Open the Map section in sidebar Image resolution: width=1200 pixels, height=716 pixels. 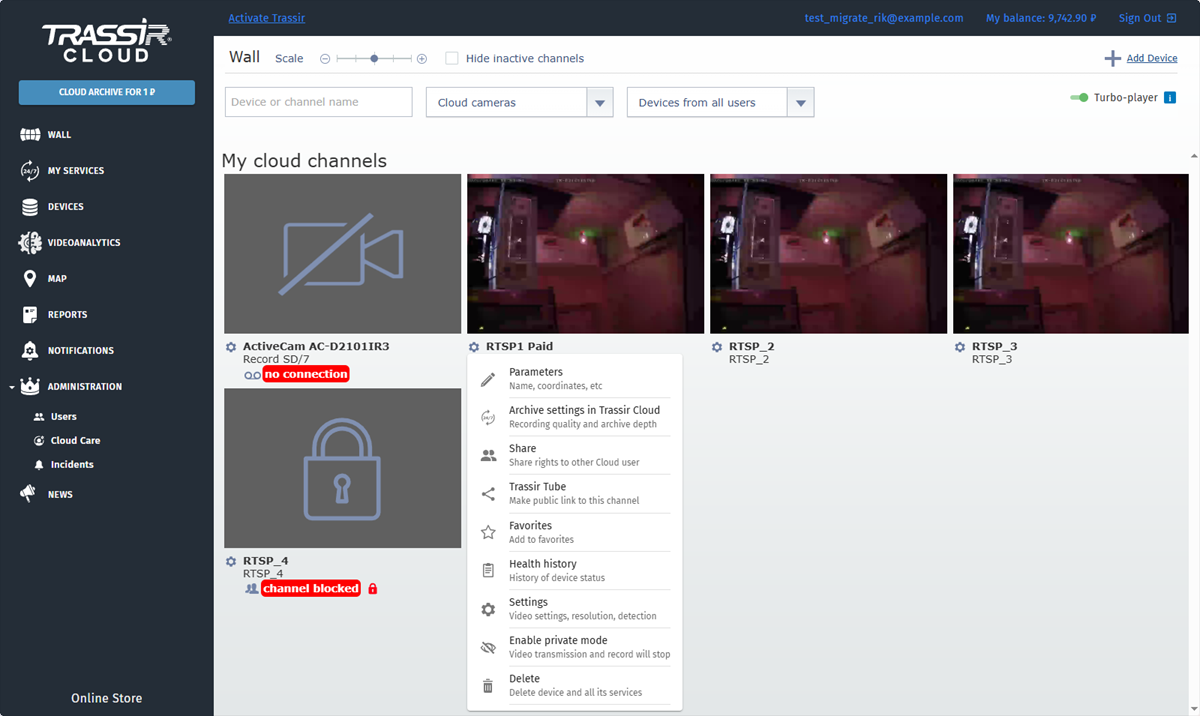(57, 279)
